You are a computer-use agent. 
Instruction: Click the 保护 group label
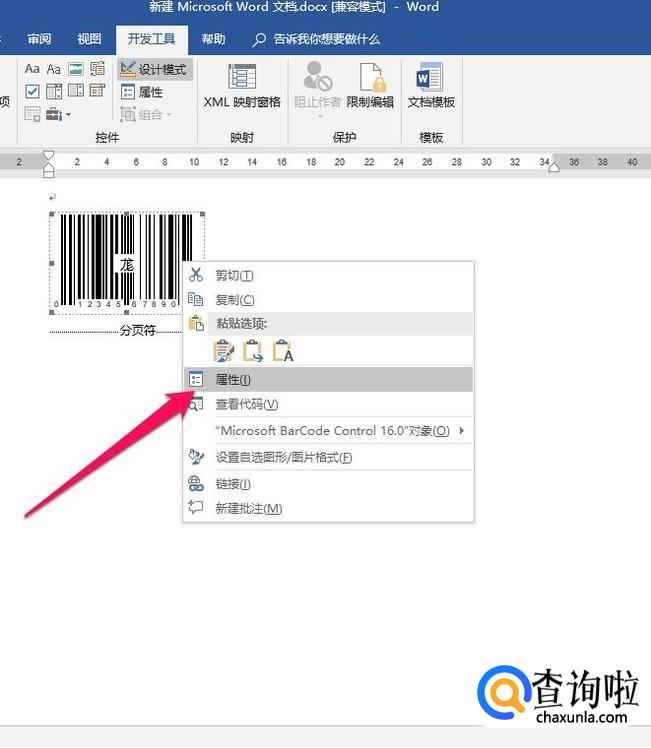click(344, 137)
